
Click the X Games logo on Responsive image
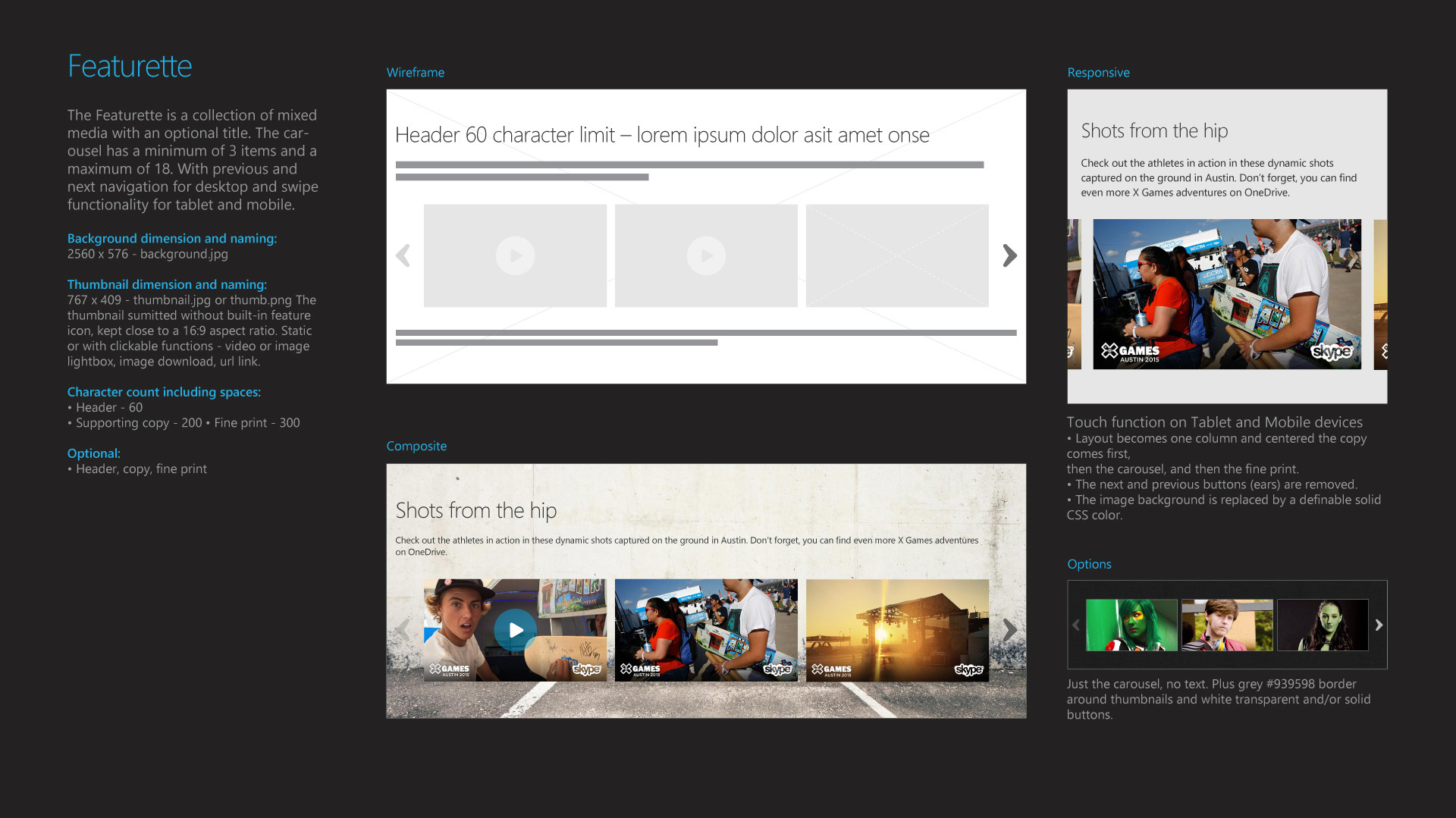point(1130,352)
